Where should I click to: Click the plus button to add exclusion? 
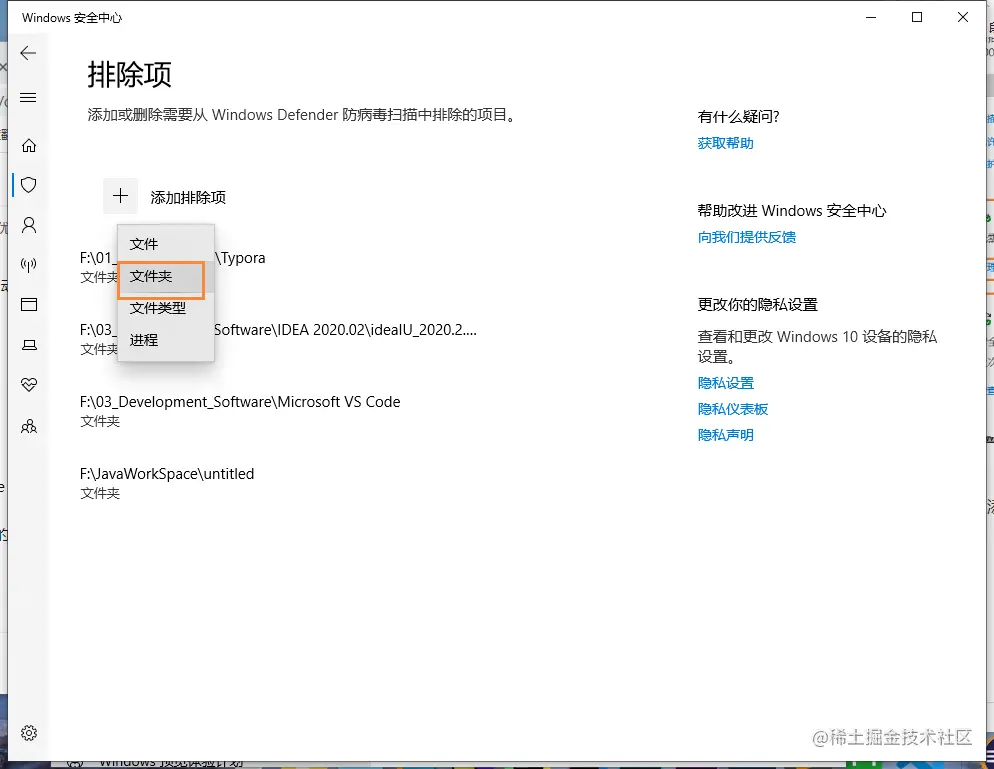[x=120, y=196]
